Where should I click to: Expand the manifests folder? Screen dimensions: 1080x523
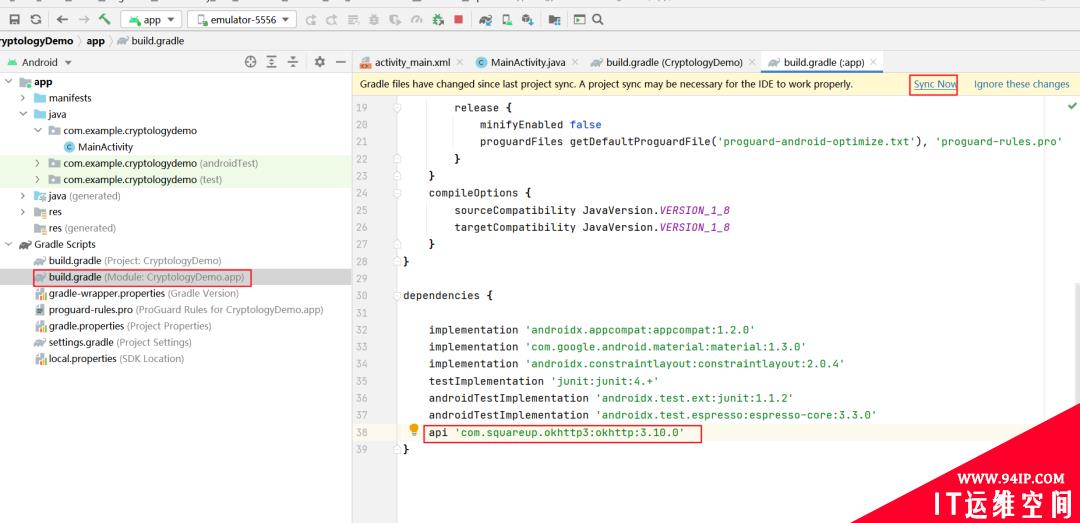click(23, 98)
